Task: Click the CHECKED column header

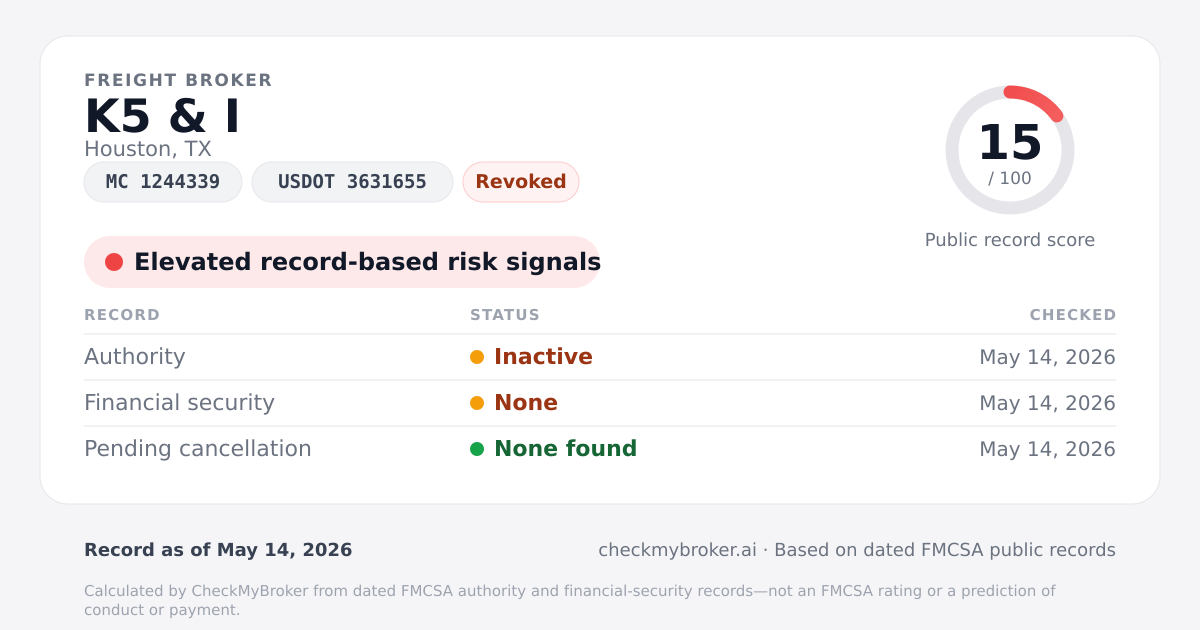Action: 1073,315
